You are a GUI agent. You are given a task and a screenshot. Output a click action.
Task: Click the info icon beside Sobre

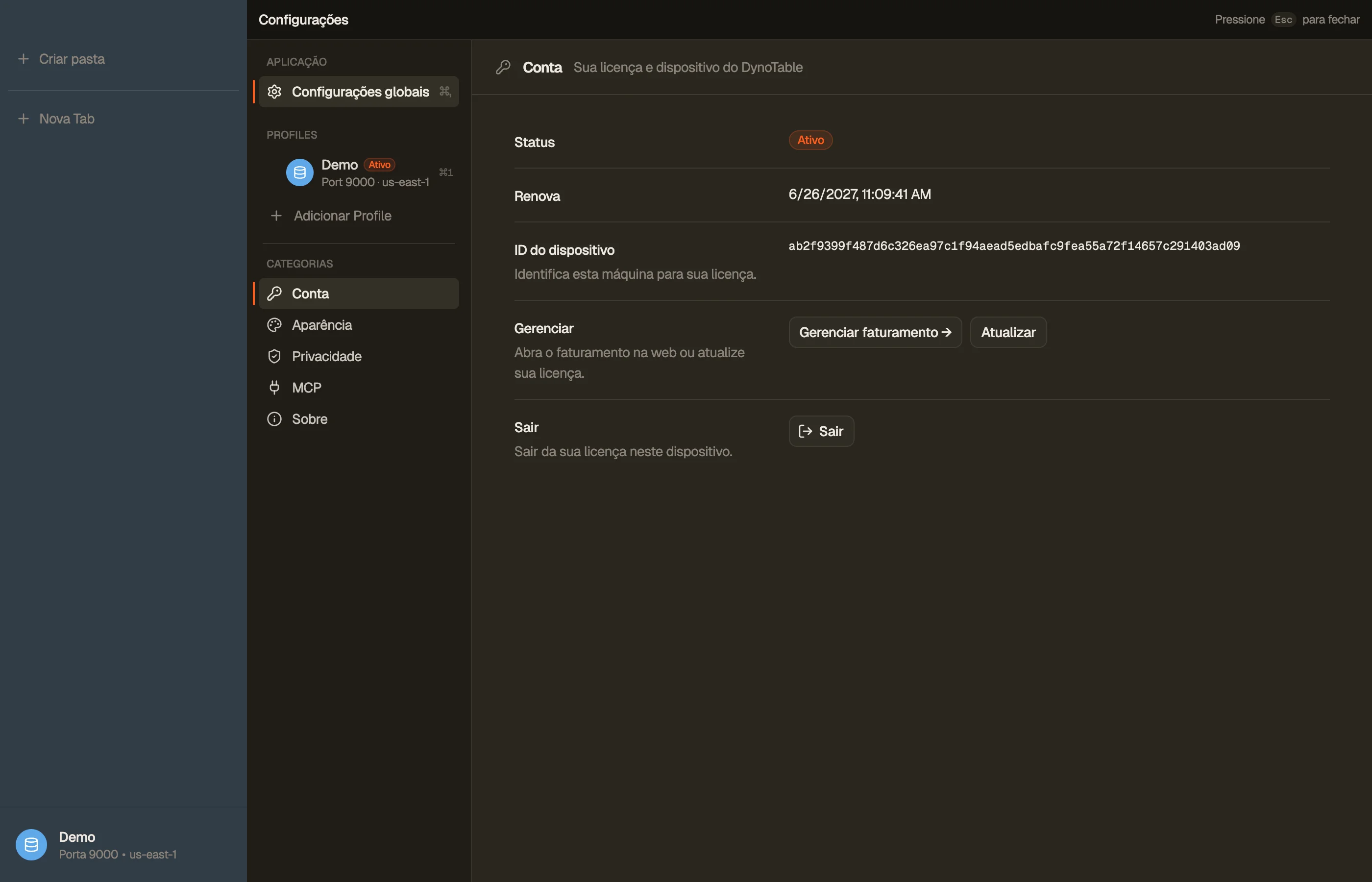point(274,419)
